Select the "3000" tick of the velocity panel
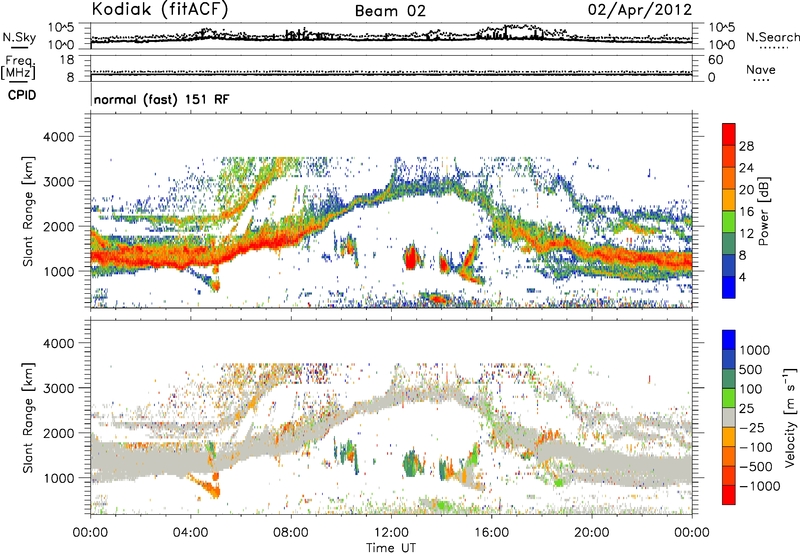Viewport: 800px width, 554px height. coord(57,388)
